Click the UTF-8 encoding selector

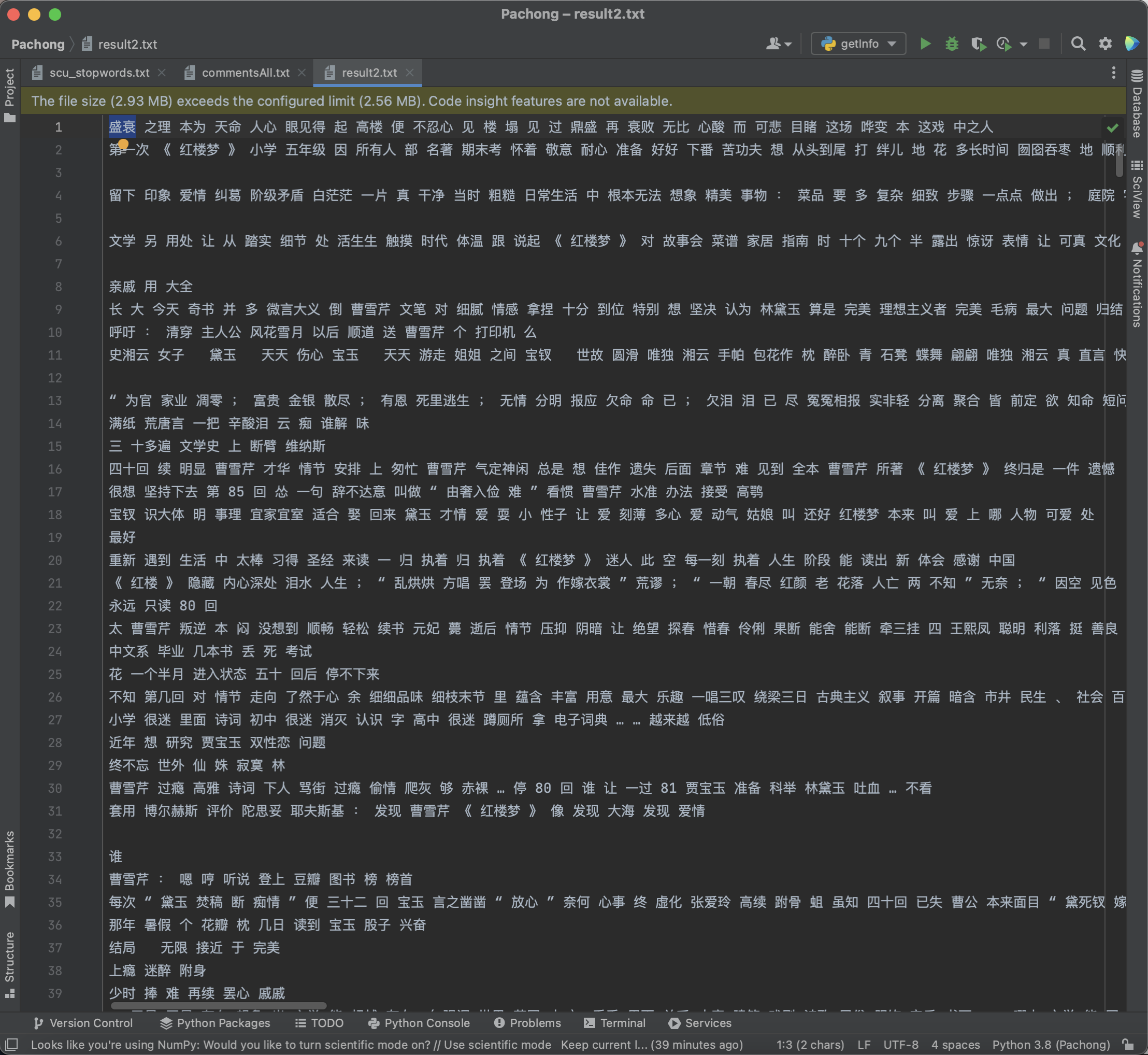(x=901, y=1045)
